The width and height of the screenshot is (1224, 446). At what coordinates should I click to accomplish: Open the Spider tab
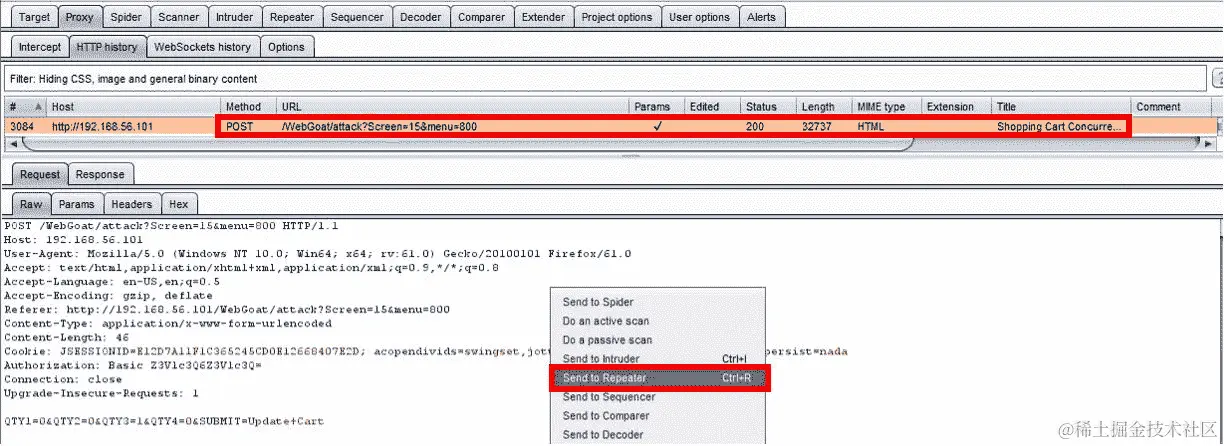126,16
